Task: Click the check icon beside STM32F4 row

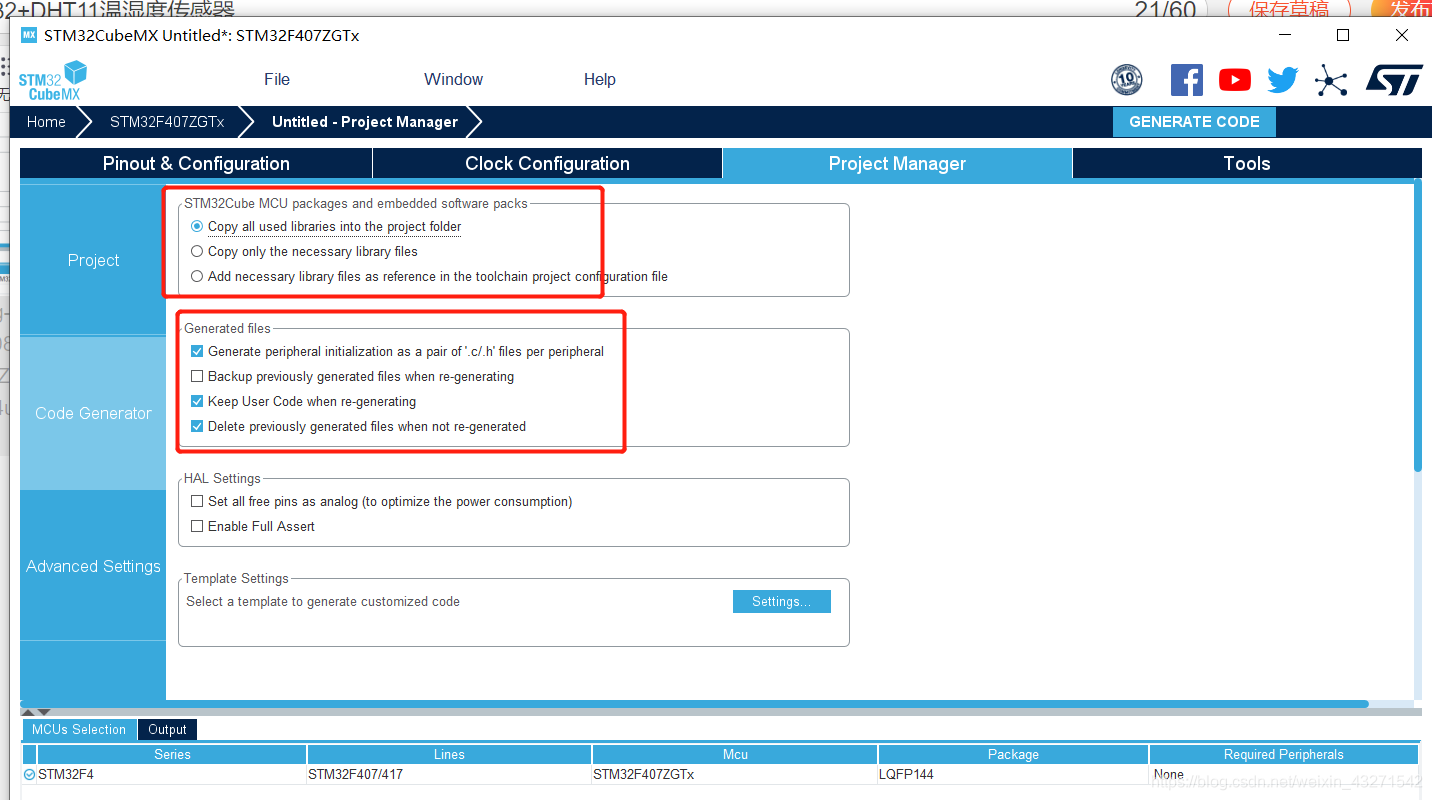Action: 29,774
